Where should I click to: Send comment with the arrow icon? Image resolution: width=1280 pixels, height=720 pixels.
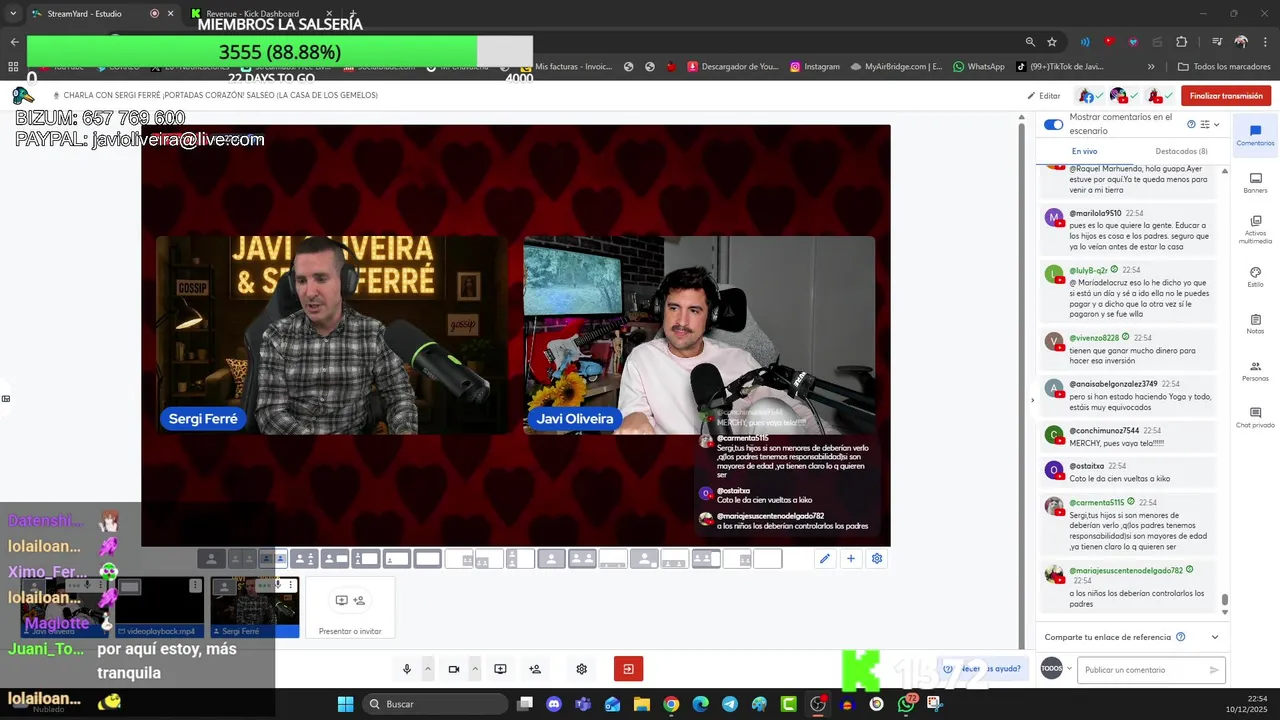1214,670
